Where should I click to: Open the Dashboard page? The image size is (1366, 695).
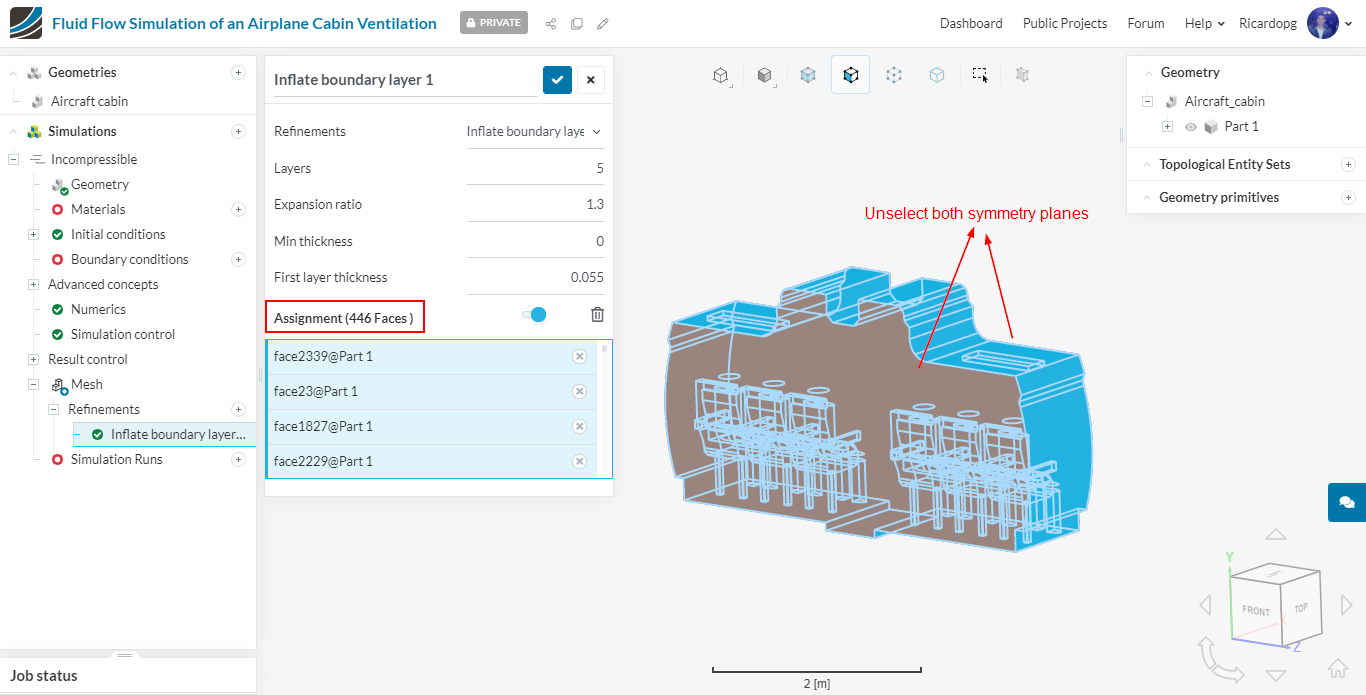click(971, 23)
